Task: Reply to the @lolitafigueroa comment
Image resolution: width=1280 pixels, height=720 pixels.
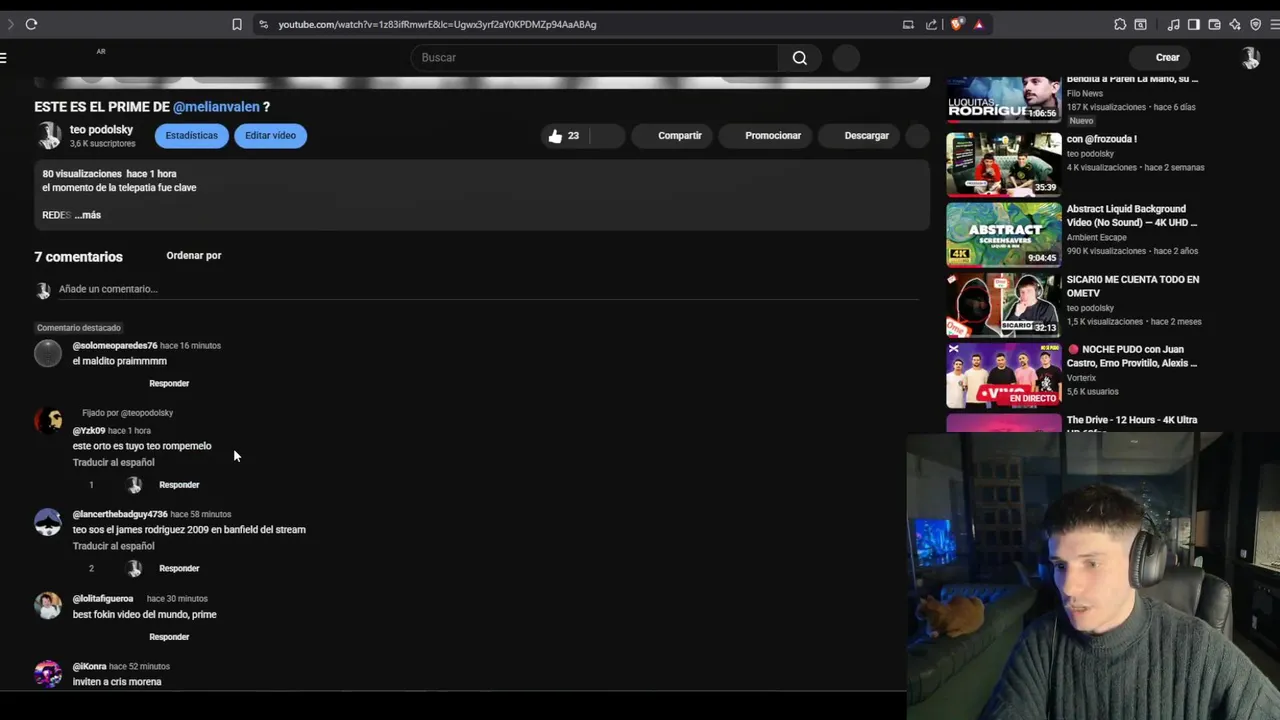Action: 169,637
